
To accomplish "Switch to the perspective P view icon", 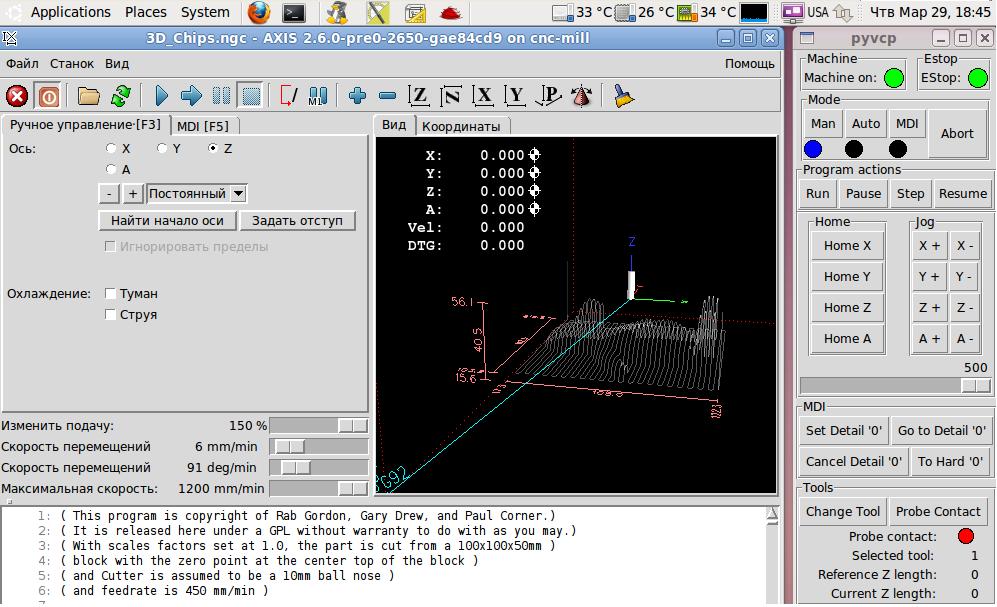I will point(548,97).
